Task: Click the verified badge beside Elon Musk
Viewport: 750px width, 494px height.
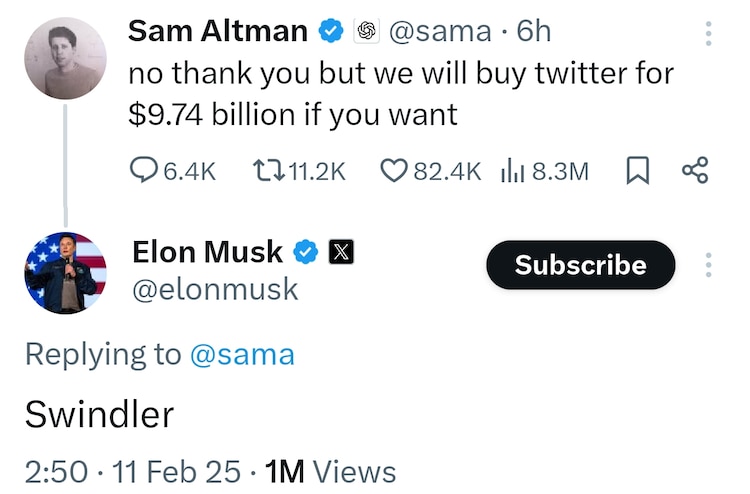Action: tap(305, 253)
